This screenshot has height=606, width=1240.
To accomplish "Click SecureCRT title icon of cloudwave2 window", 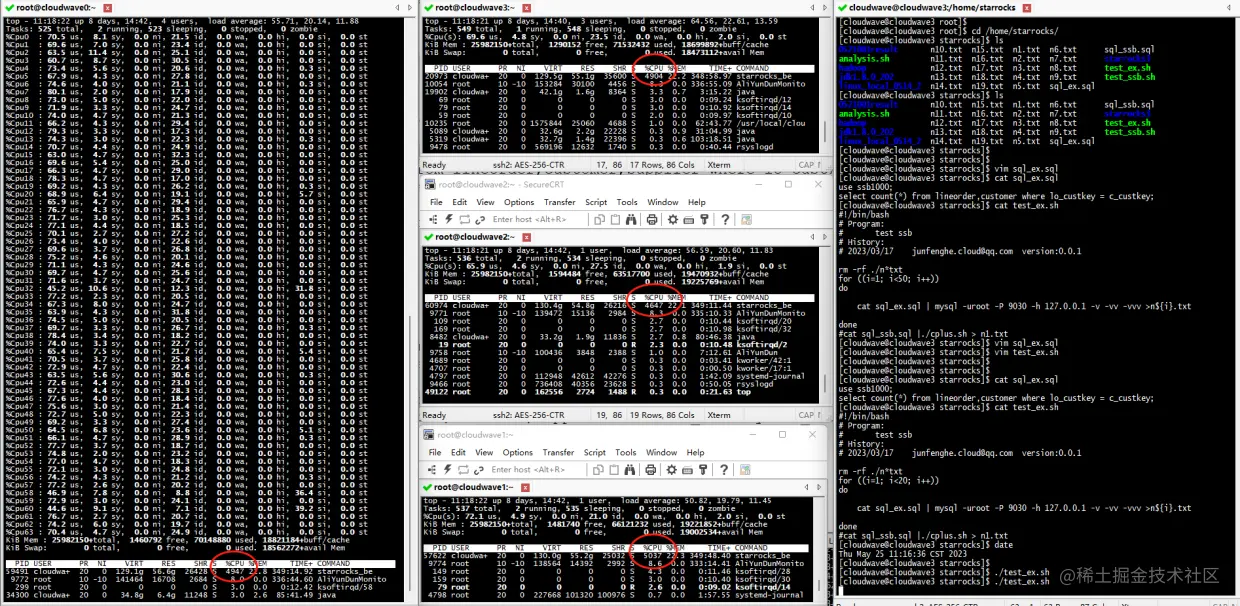I will 429,184.
